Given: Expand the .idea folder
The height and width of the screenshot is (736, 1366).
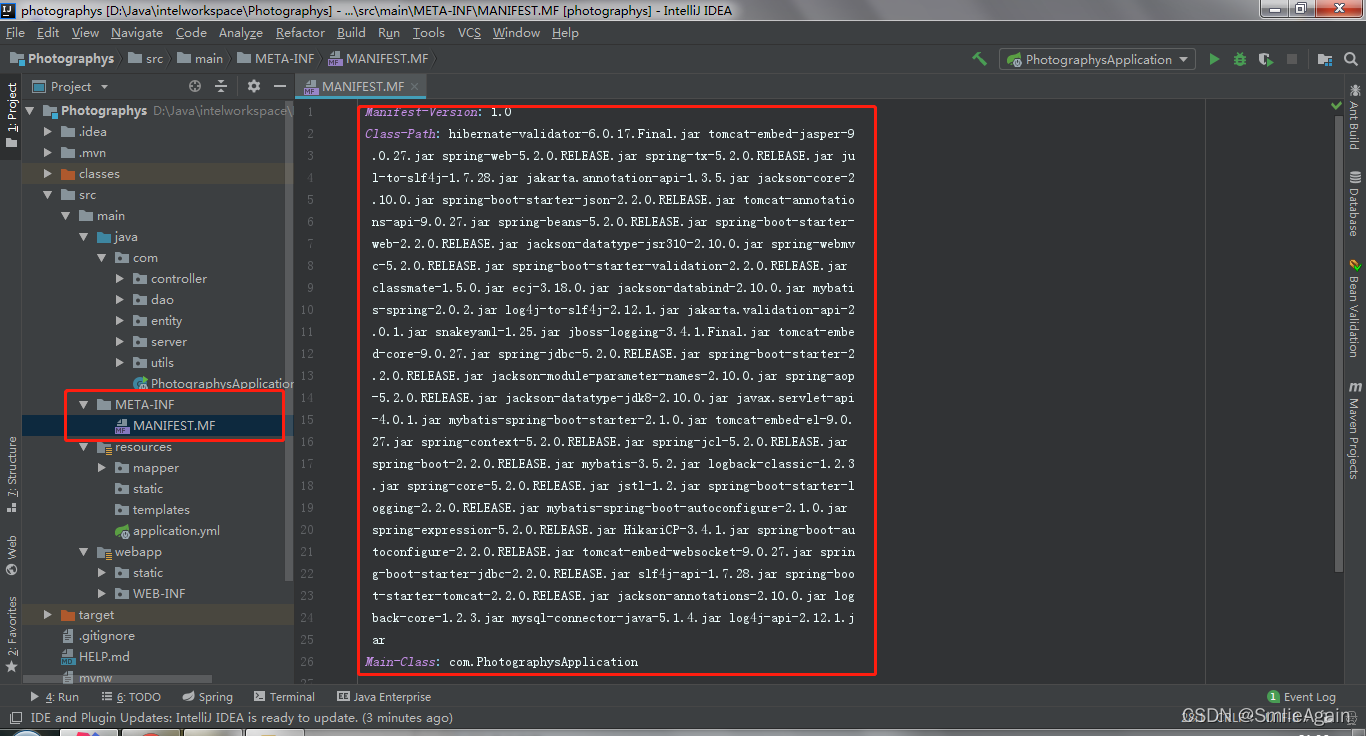Looking at the screenshot, I should [x=48, y=132].
